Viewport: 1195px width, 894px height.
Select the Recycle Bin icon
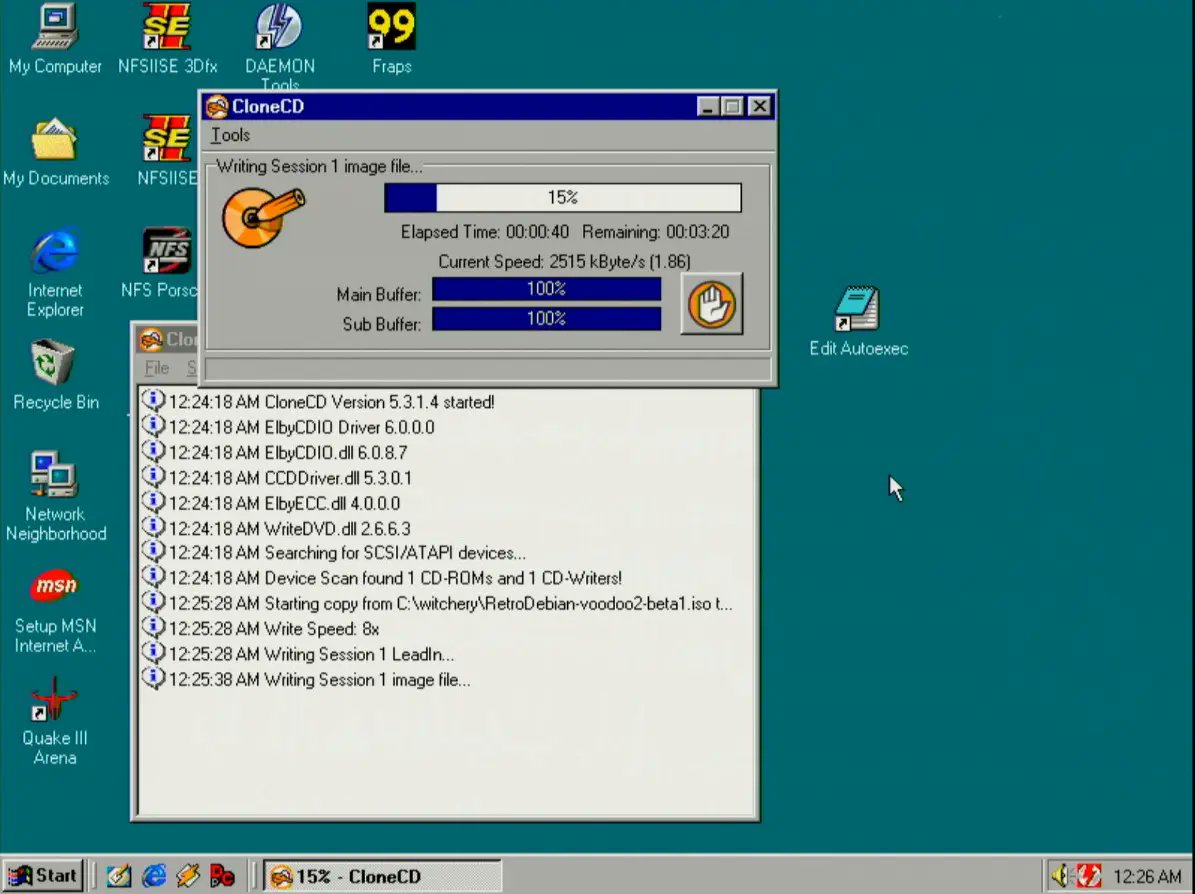point(55,375)
